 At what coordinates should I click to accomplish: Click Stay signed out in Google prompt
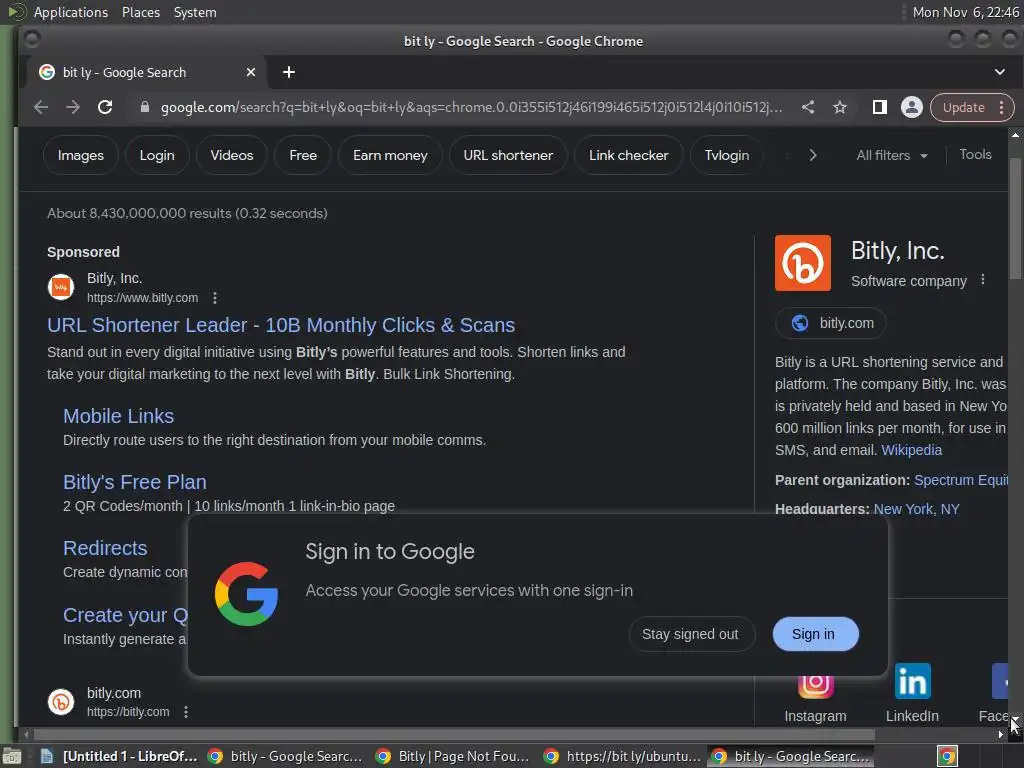tap(690, 634)
